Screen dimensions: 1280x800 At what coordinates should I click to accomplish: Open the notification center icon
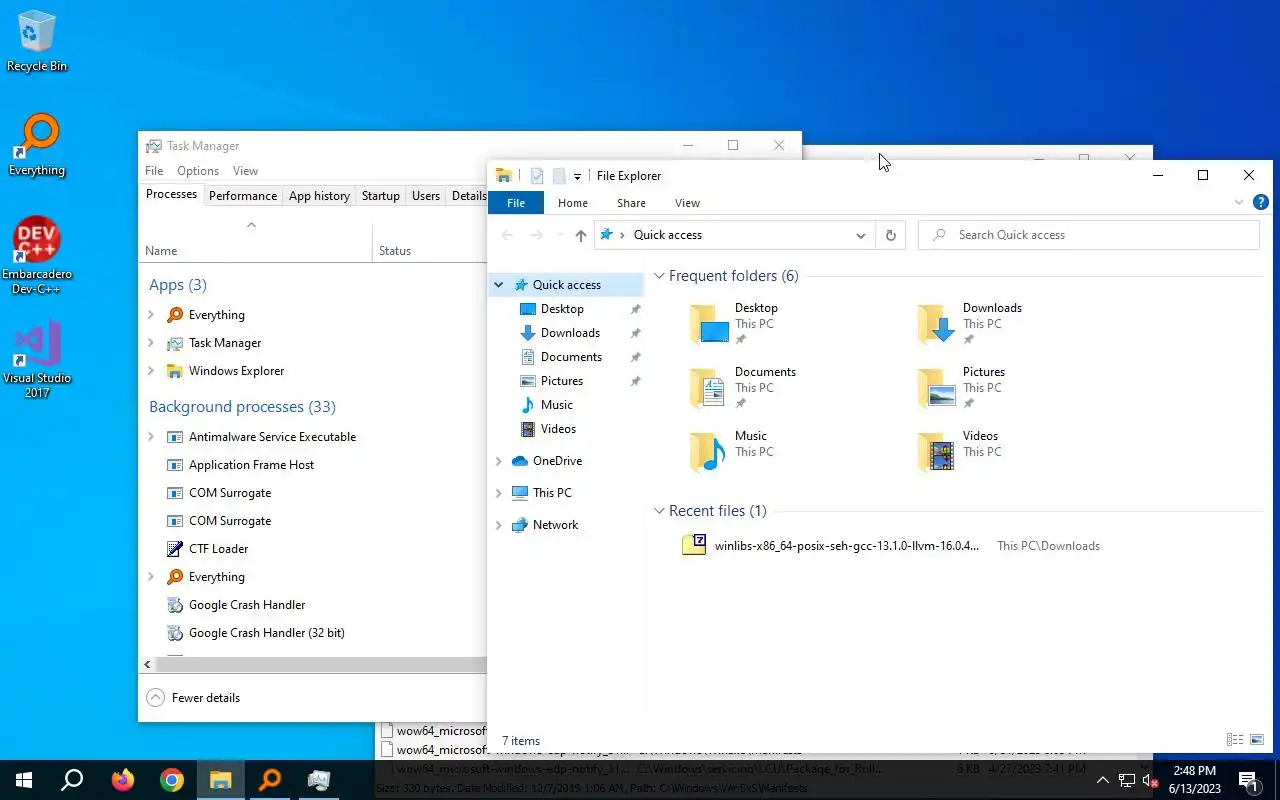[x=1248, y=780]
